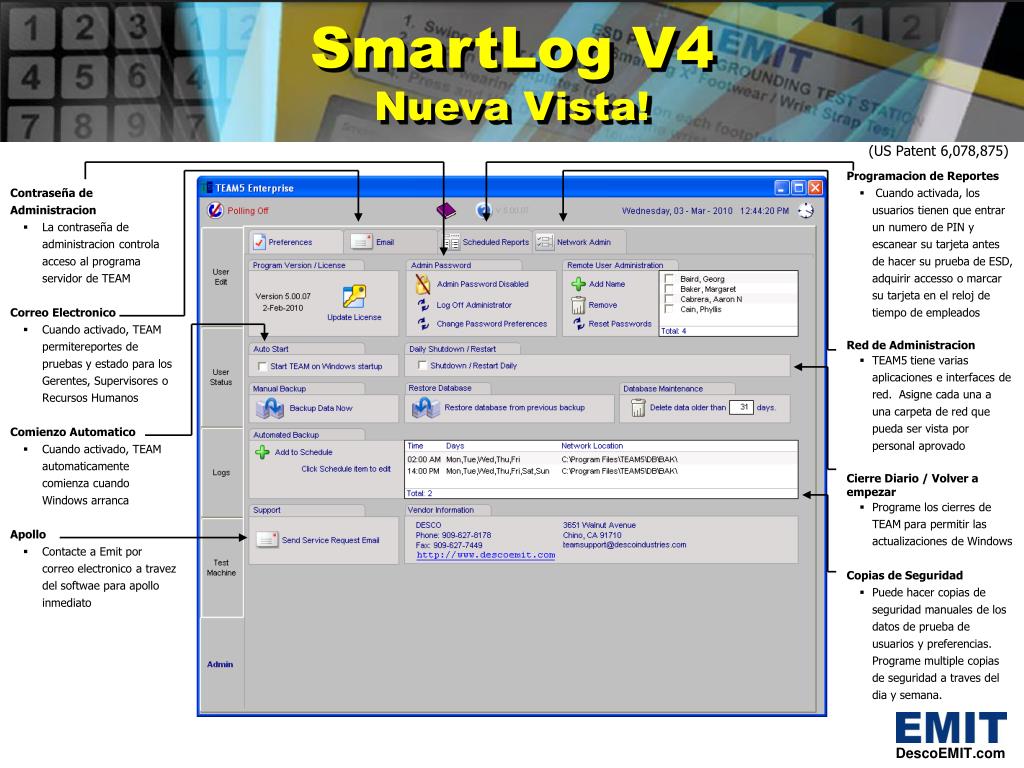The width and height of the screenshot is (1024, 768).
Task: Open the Scheduled Reports tab
Action: pyautogui.click(x=486, y=242)
